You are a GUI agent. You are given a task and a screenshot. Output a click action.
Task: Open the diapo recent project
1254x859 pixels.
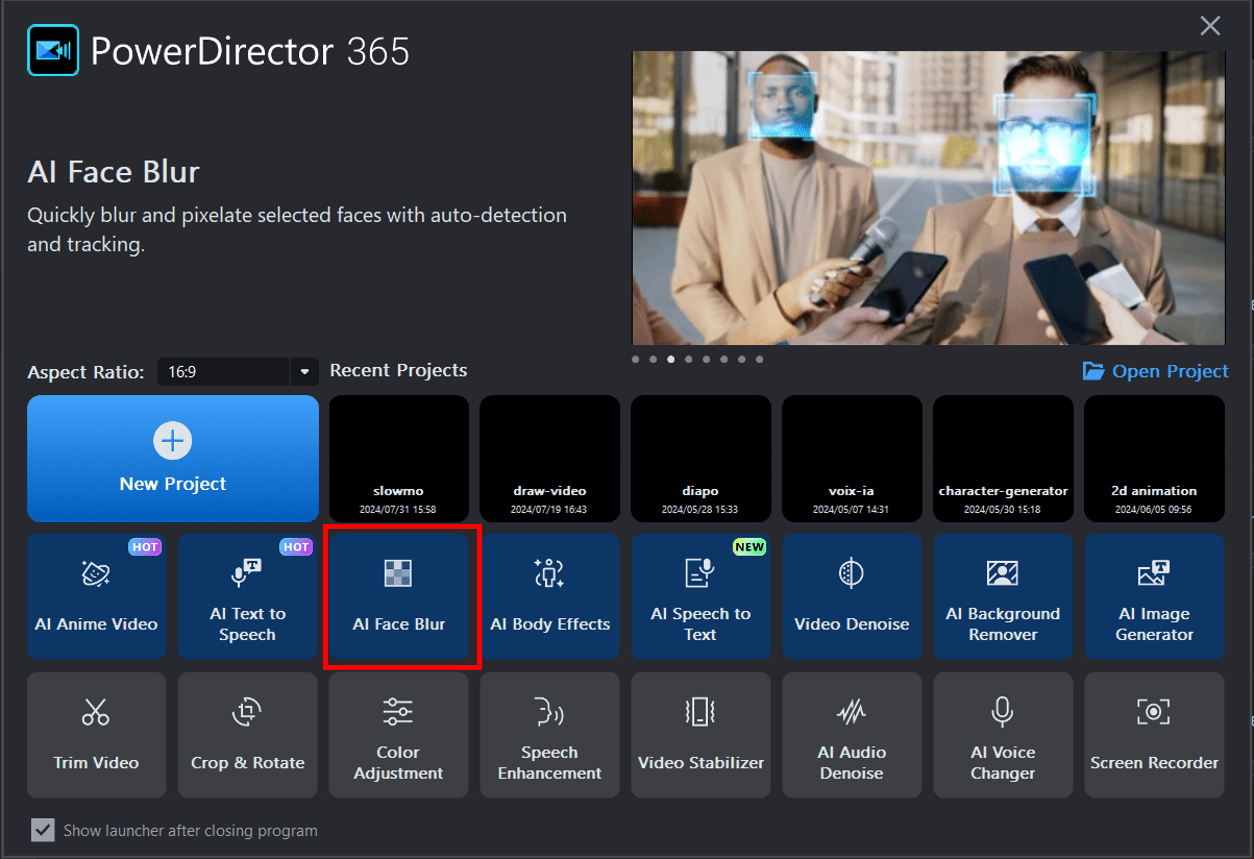click(x=701, y=458)
